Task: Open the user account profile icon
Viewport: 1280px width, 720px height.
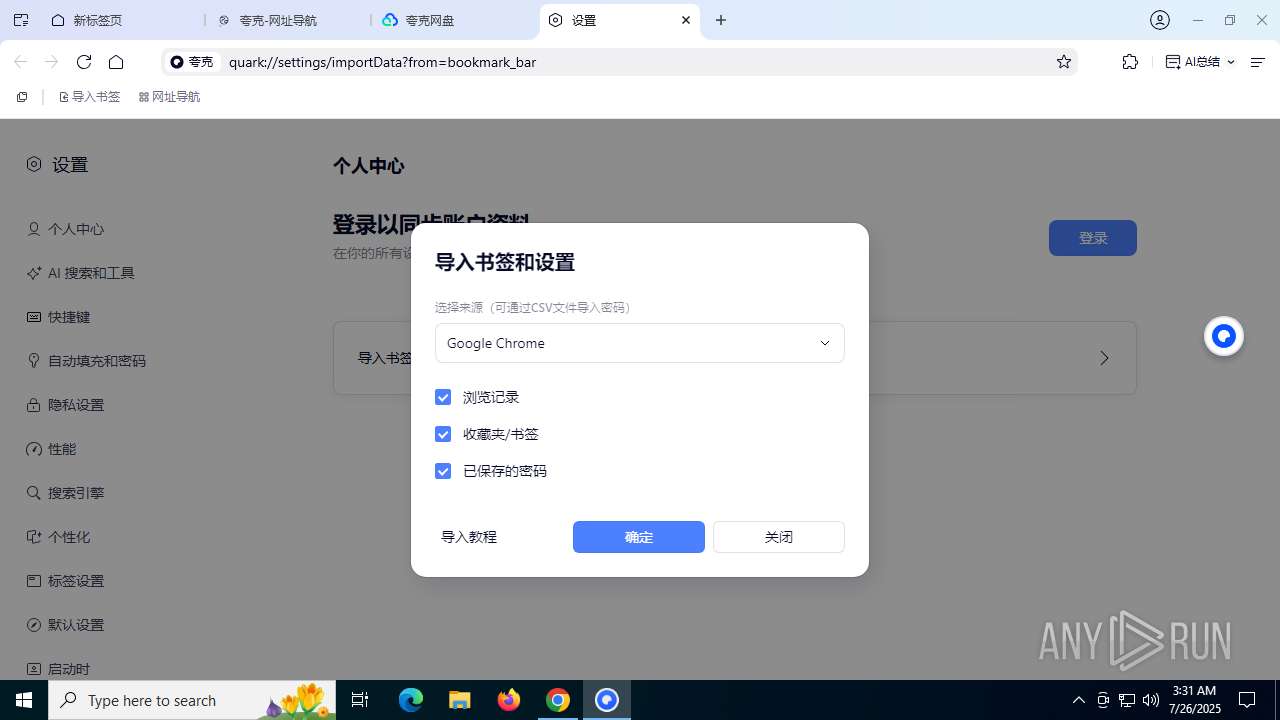Action: 1160,20
